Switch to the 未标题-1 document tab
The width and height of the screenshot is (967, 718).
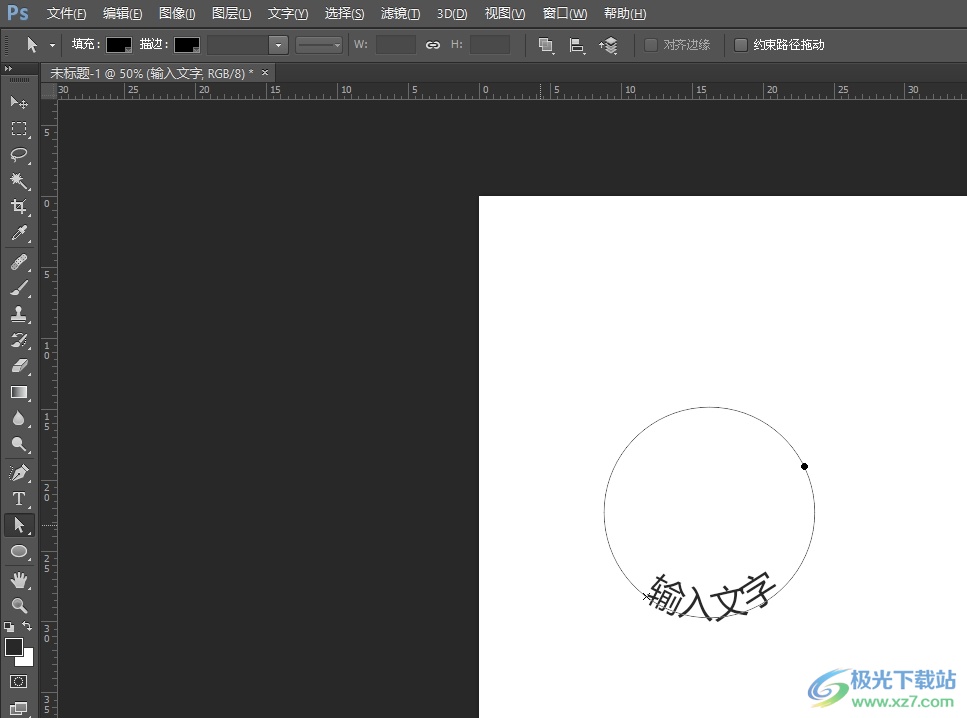pyautogui.click(x=150, y=73)
